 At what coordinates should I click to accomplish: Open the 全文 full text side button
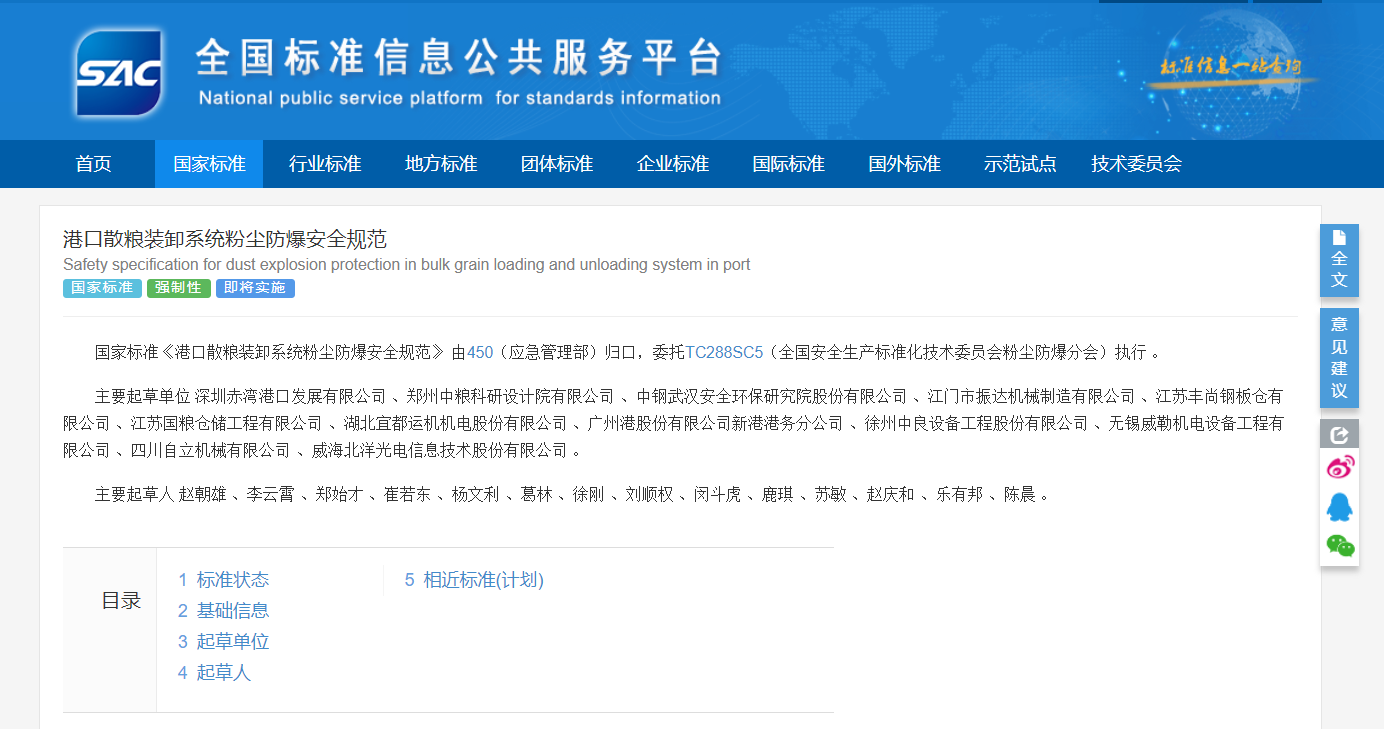(1340, 260)
